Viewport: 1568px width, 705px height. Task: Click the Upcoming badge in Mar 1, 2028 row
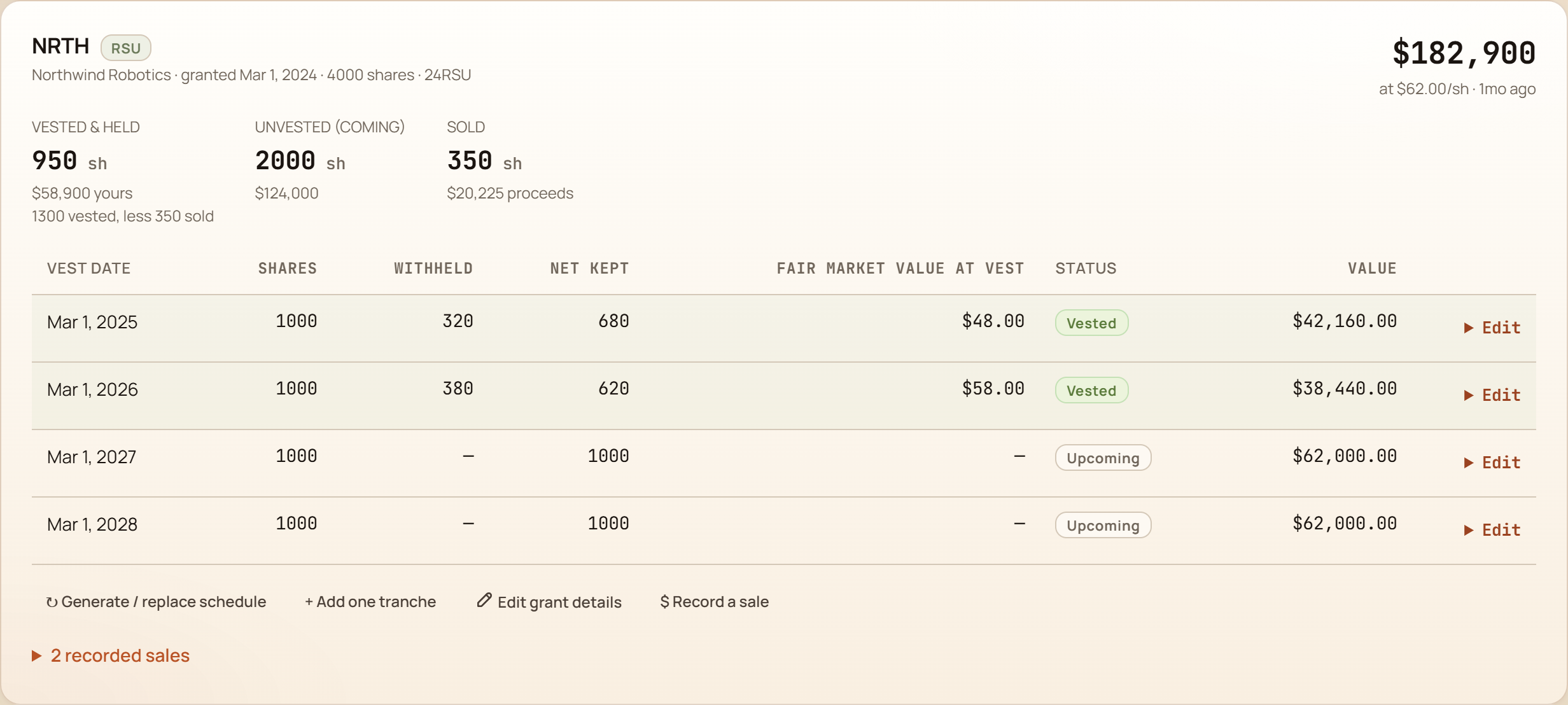[1103, 525]
